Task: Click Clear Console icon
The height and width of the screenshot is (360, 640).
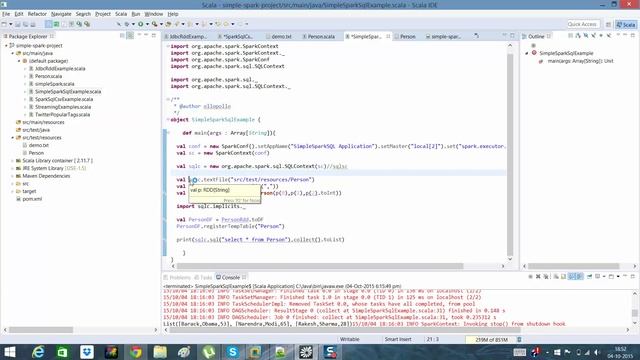Action: click(x=556, y=277)
